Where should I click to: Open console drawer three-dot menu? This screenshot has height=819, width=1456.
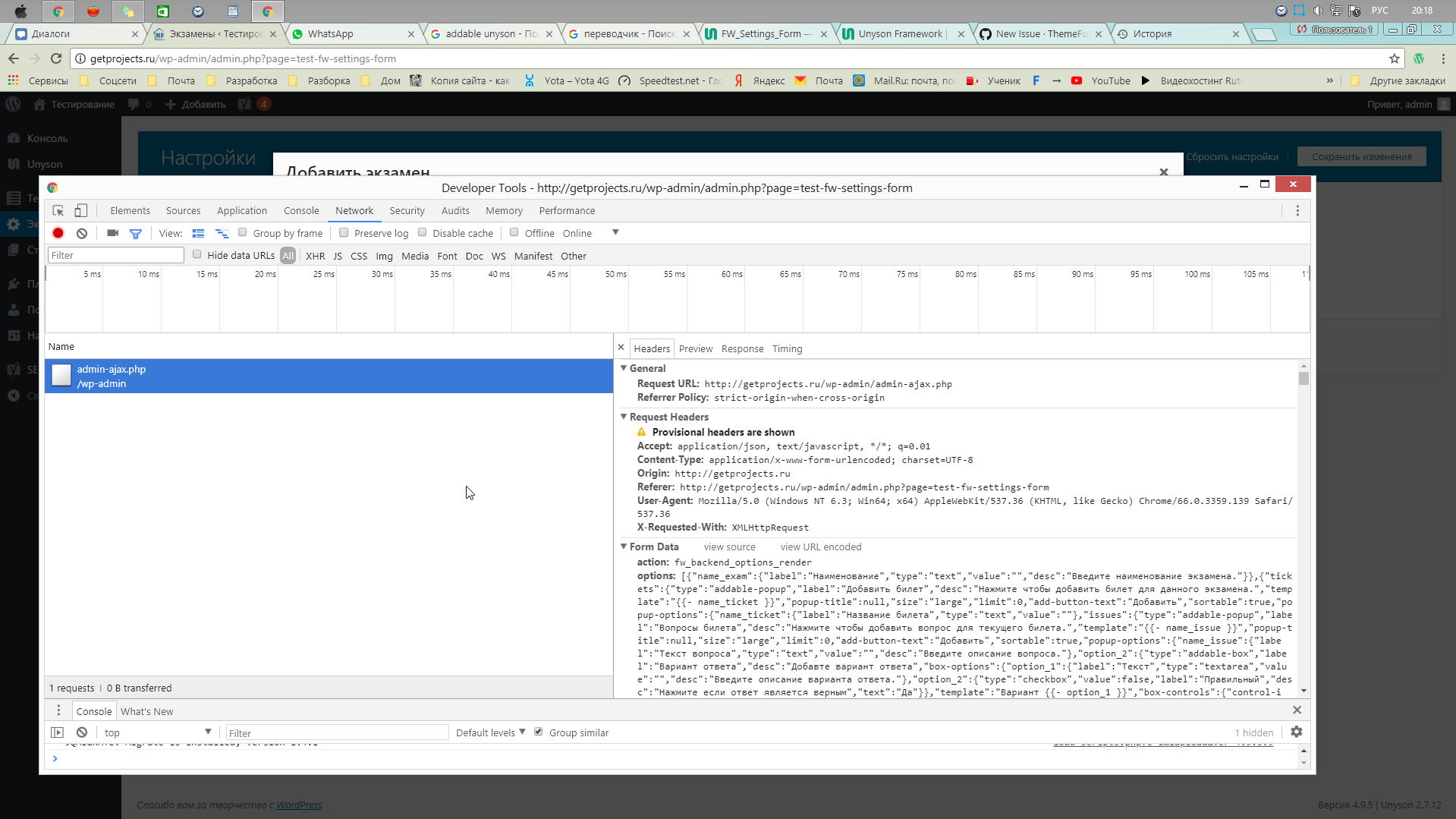(58, 710)
